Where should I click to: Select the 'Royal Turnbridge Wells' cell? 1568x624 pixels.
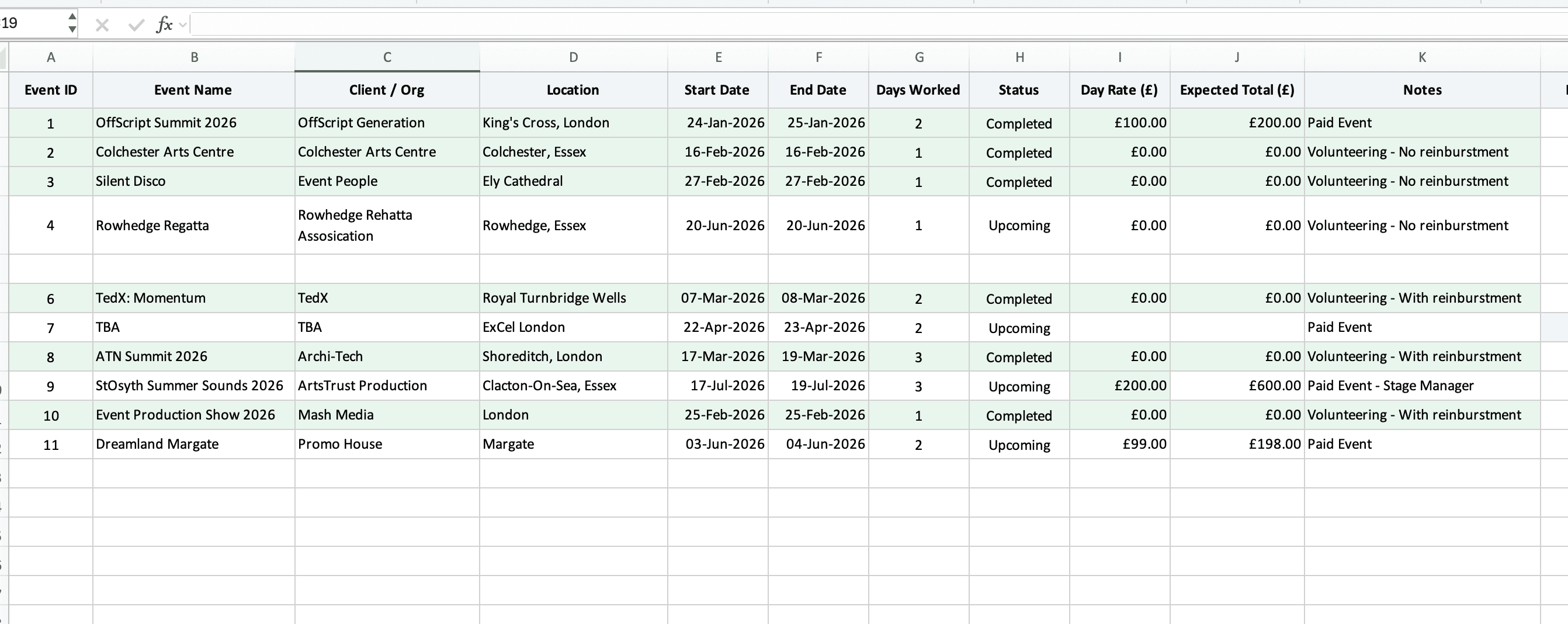tap(573, 299)
